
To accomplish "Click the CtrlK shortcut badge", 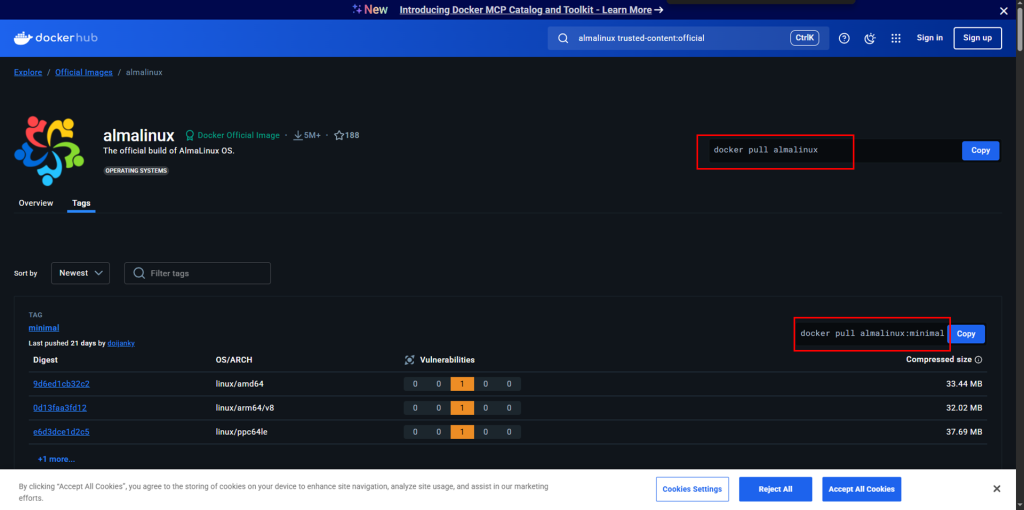I will [804, 38].
